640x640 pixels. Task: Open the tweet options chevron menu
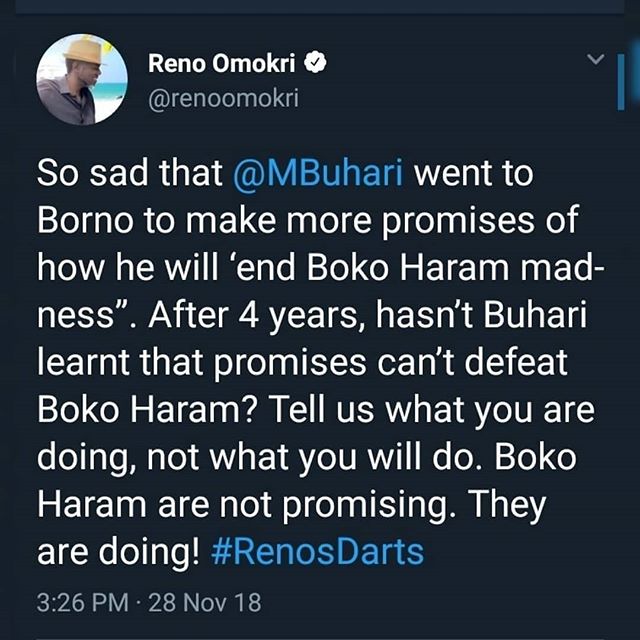click(596, 62)
